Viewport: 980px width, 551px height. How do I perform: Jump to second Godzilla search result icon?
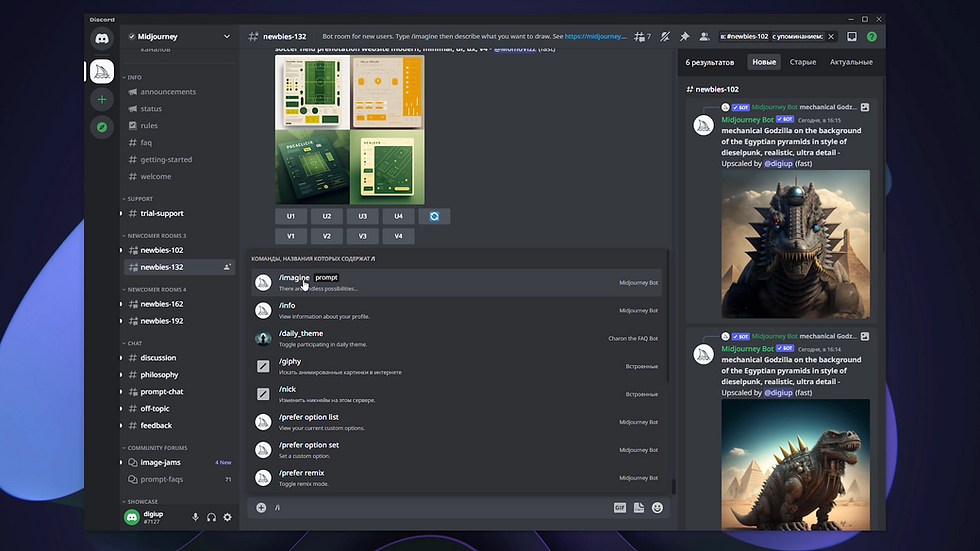click(x=865, y=336)
